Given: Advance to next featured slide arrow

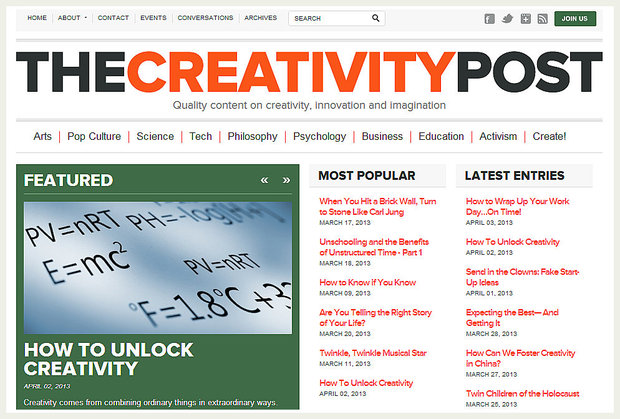Looking at the screenshot, I should tap(287, 180).
